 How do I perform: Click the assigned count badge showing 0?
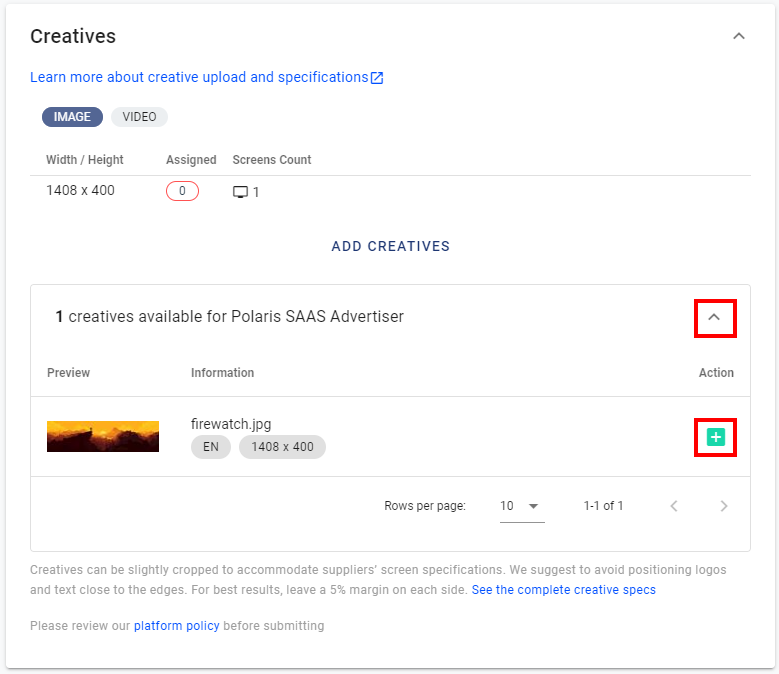coord(182,191)
